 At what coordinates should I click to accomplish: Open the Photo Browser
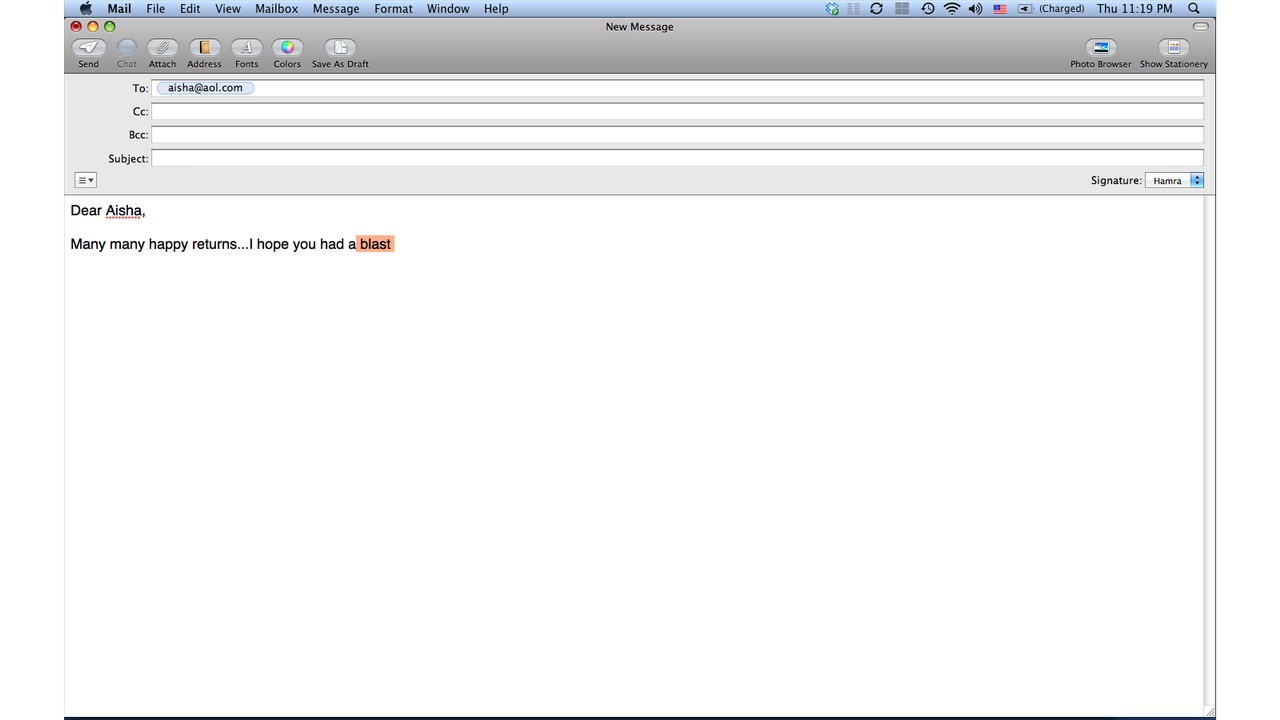tap(1100, 48)
